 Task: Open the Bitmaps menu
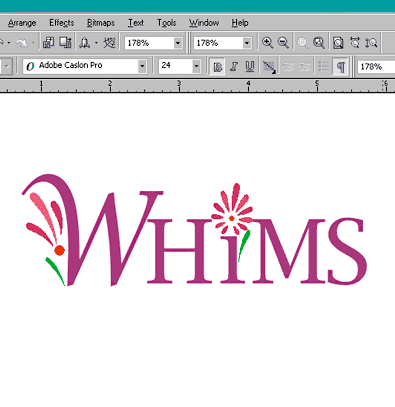101,23
